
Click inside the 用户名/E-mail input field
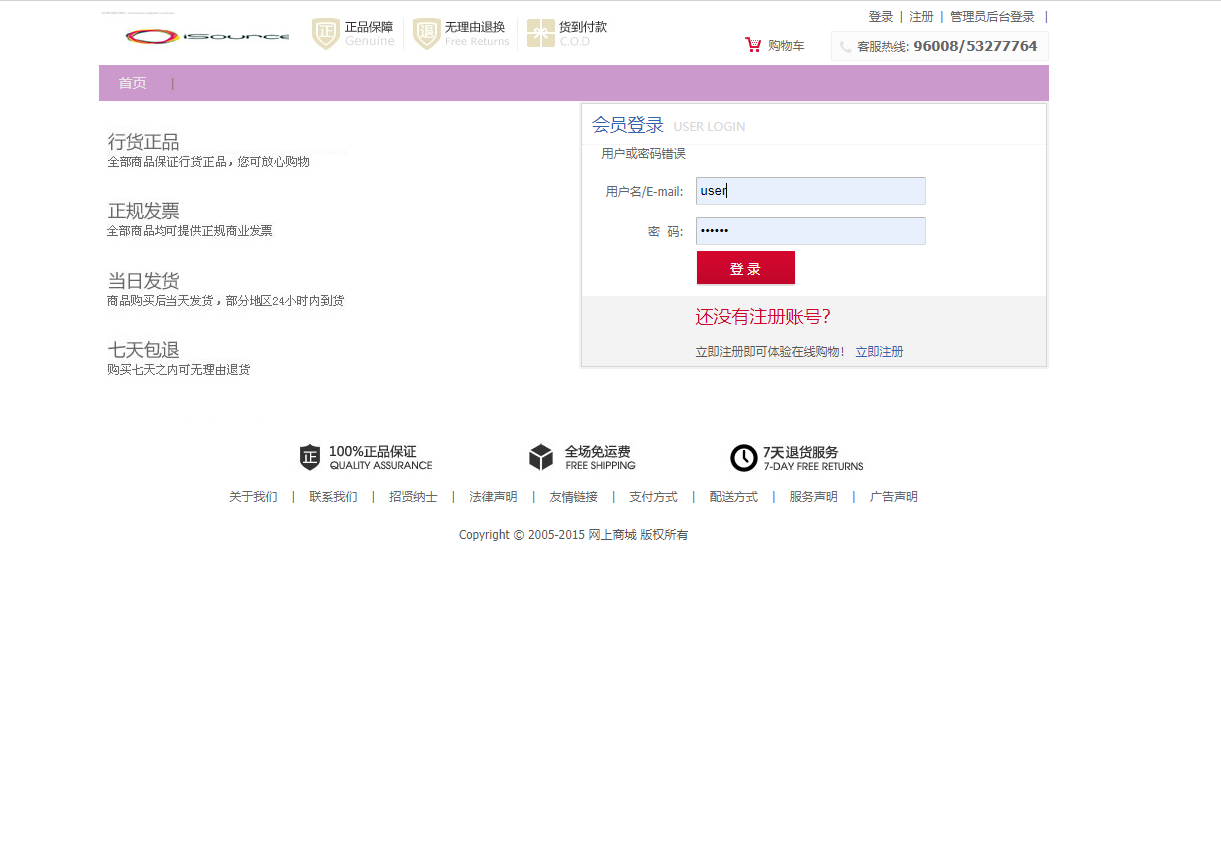(x=810, y=191)
